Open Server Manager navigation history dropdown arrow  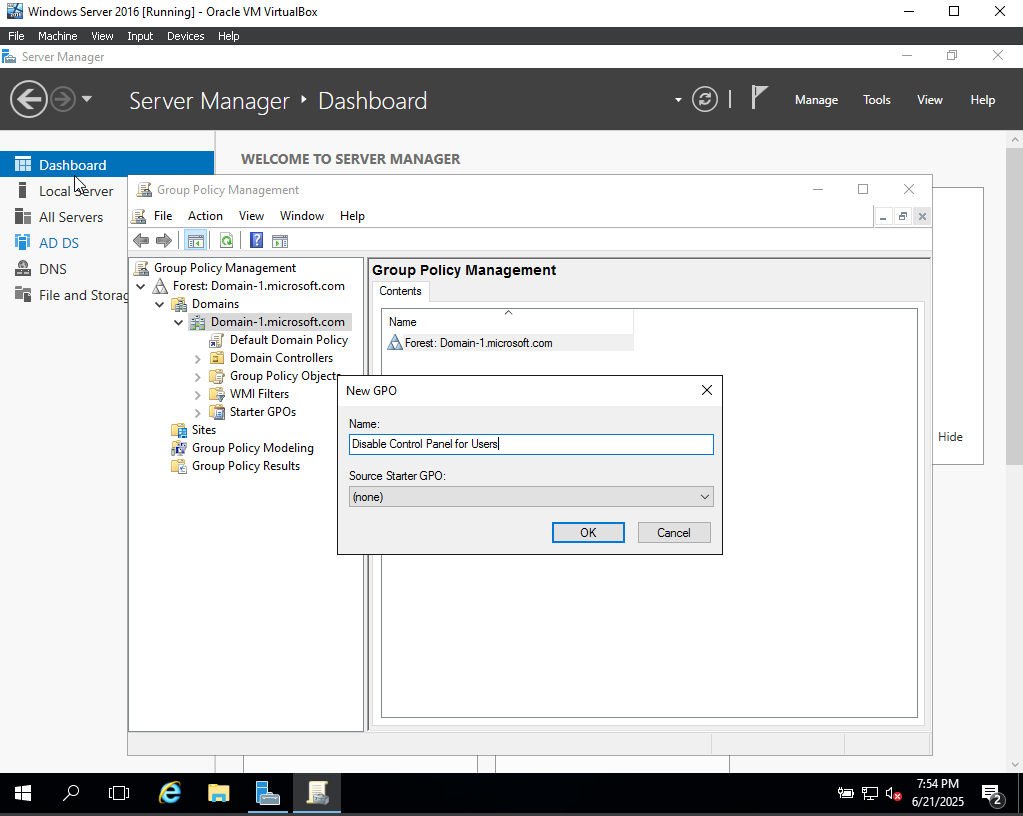pyautogui.click(x=87, y=99)
